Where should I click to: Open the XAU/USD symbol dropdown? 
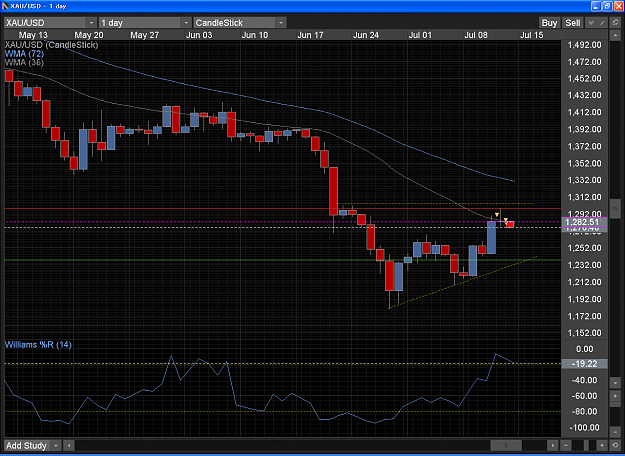click(x=92, y=23)
